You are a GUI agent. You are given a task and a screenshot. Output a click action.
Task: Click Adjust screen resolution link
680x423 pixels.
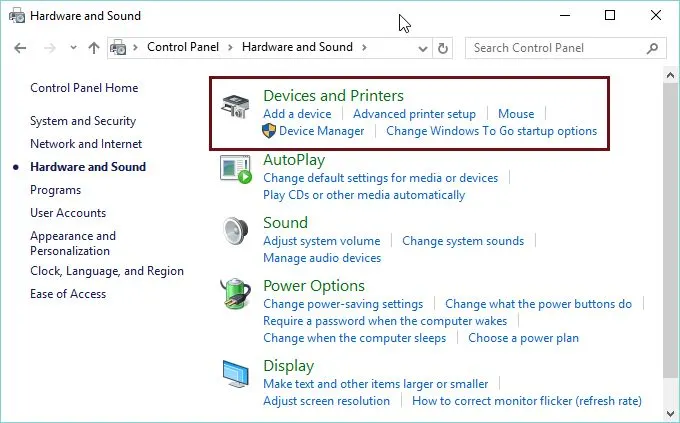327,401
